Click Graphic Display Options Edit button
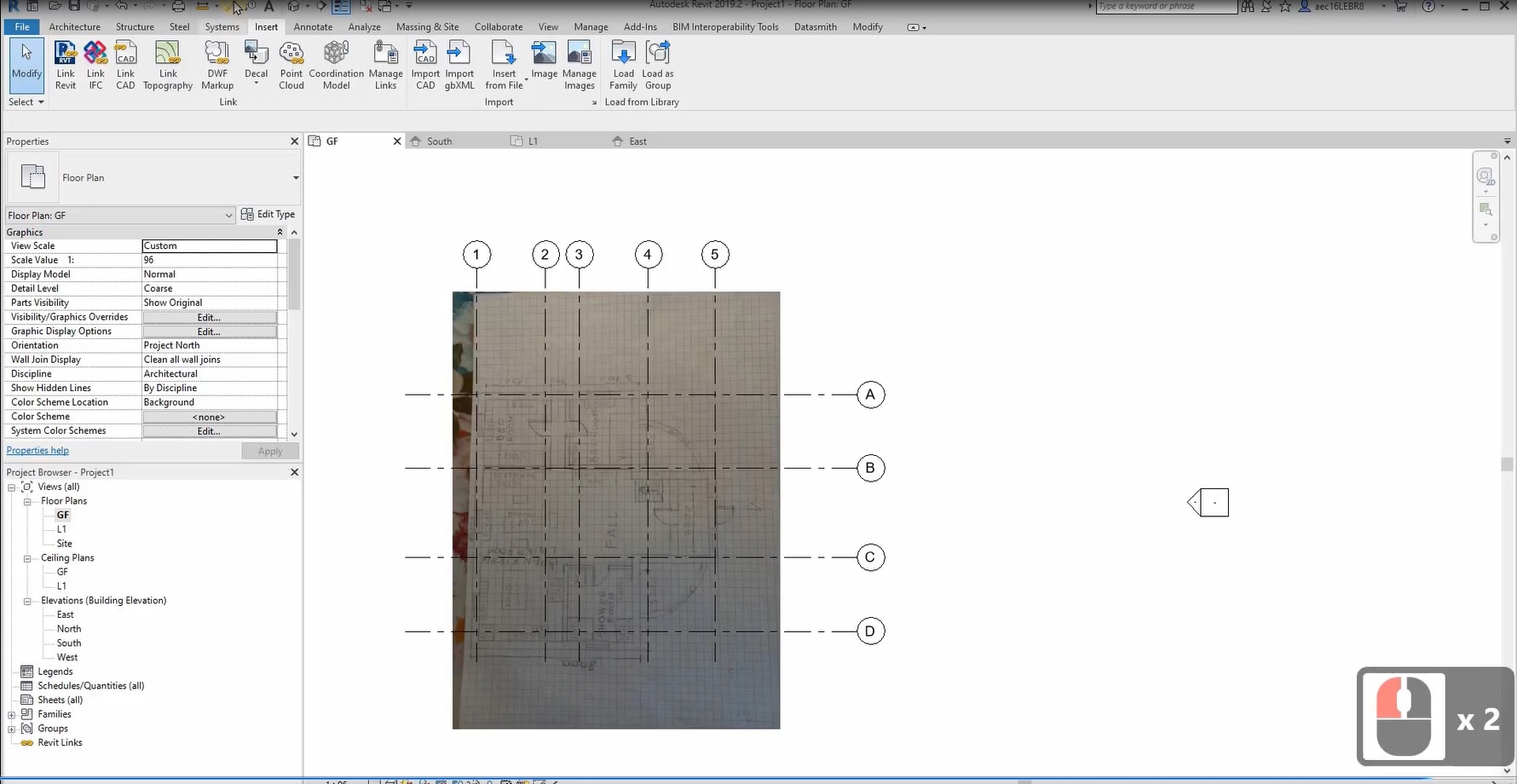The height and width of the screenshot is (784, 1517). [209, 331]
